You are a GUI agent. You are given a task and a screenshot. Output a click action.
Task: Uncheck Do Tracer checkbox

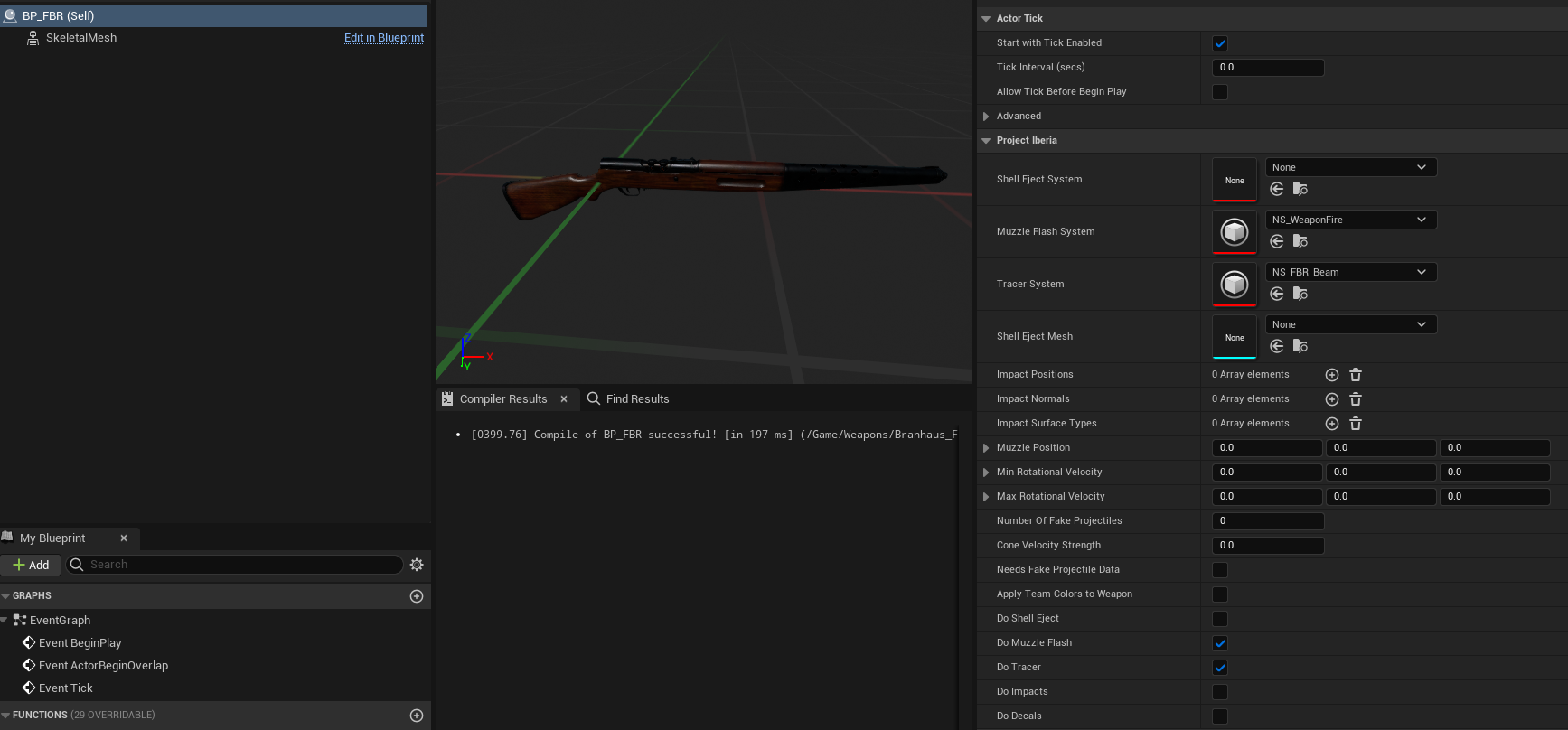(x=1220, y=668)
